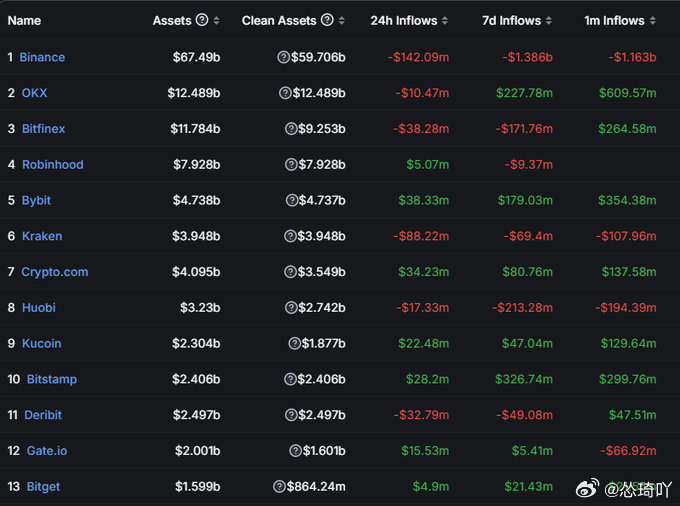
Task: Open the Clean Assets column help icon
Action: click(x=327, y=20)
